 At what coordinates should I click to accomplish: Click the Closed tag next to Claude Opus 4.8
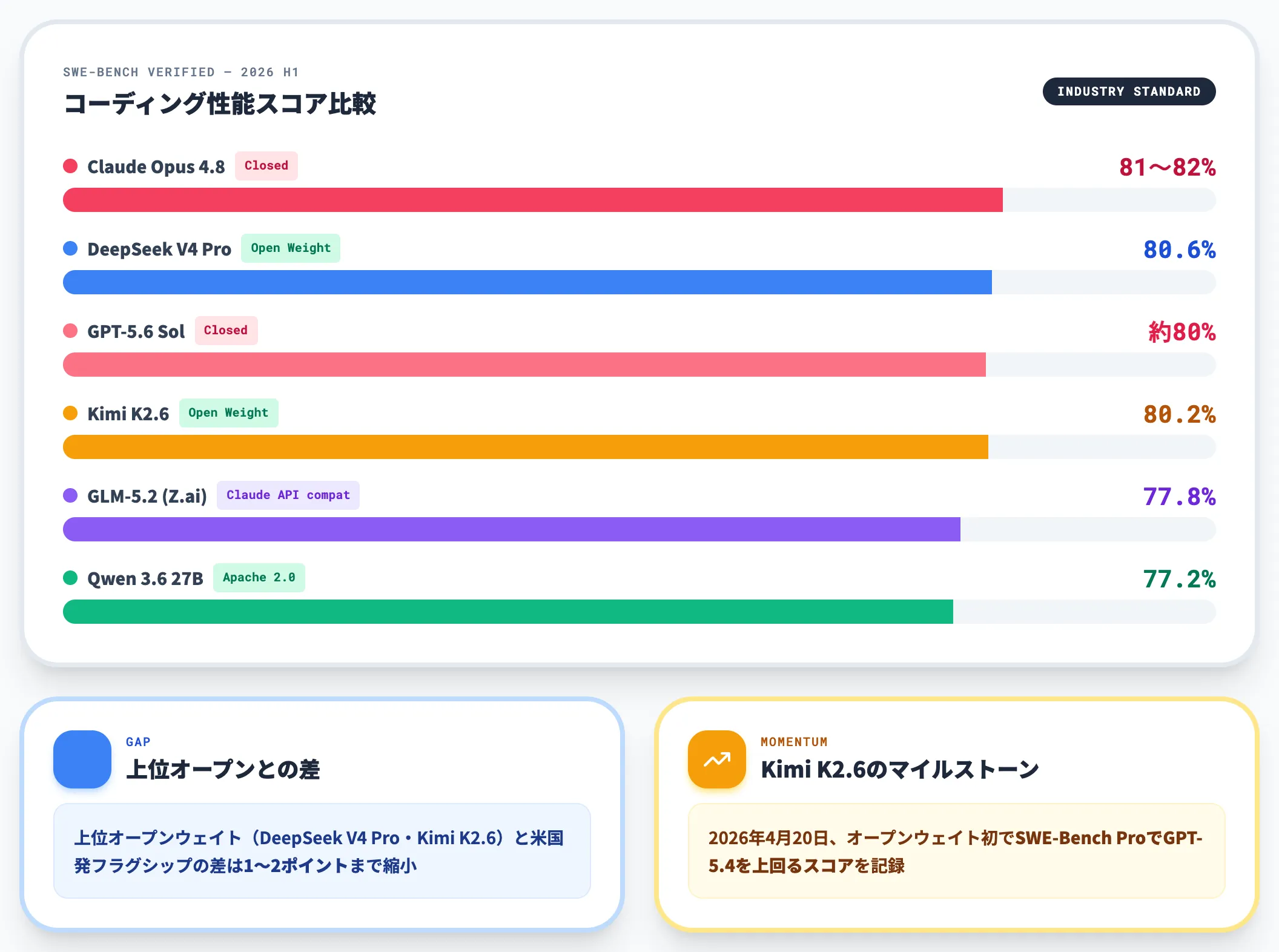[266, 166]
